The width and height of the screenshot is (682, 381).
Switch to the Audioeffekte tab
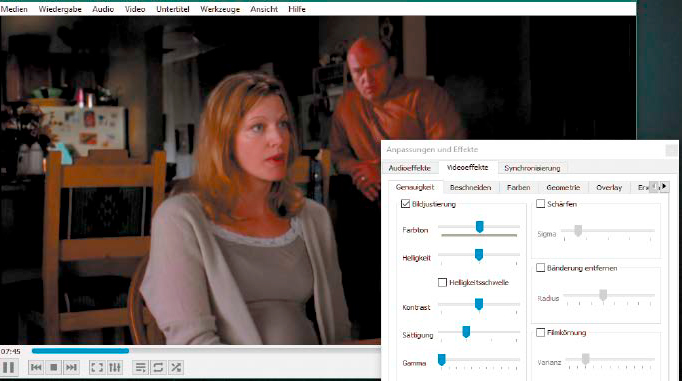point(409,168)
